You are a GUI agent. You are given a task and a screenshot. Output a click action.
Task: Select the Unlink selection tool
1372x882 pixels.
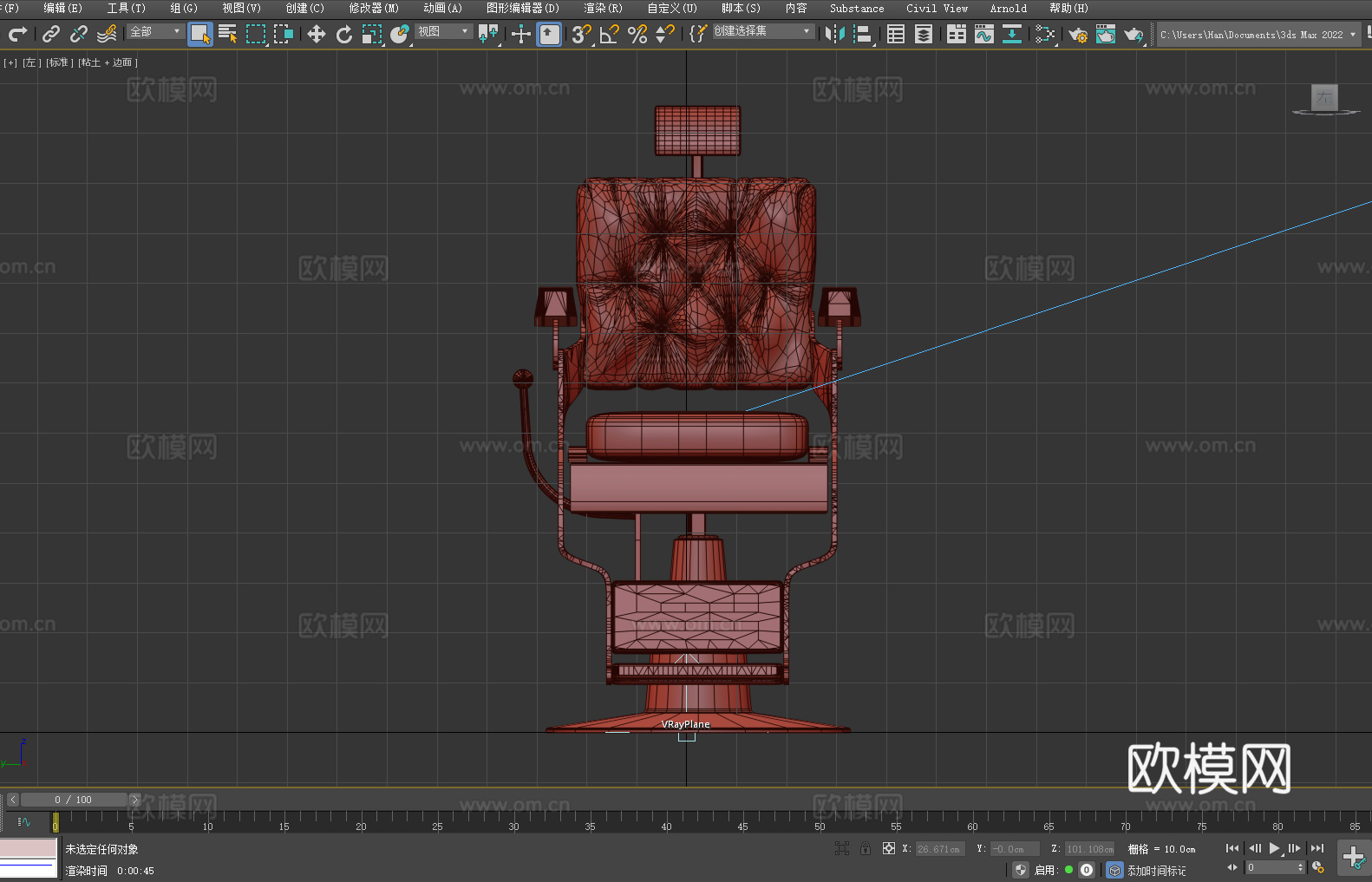[79, 34]
